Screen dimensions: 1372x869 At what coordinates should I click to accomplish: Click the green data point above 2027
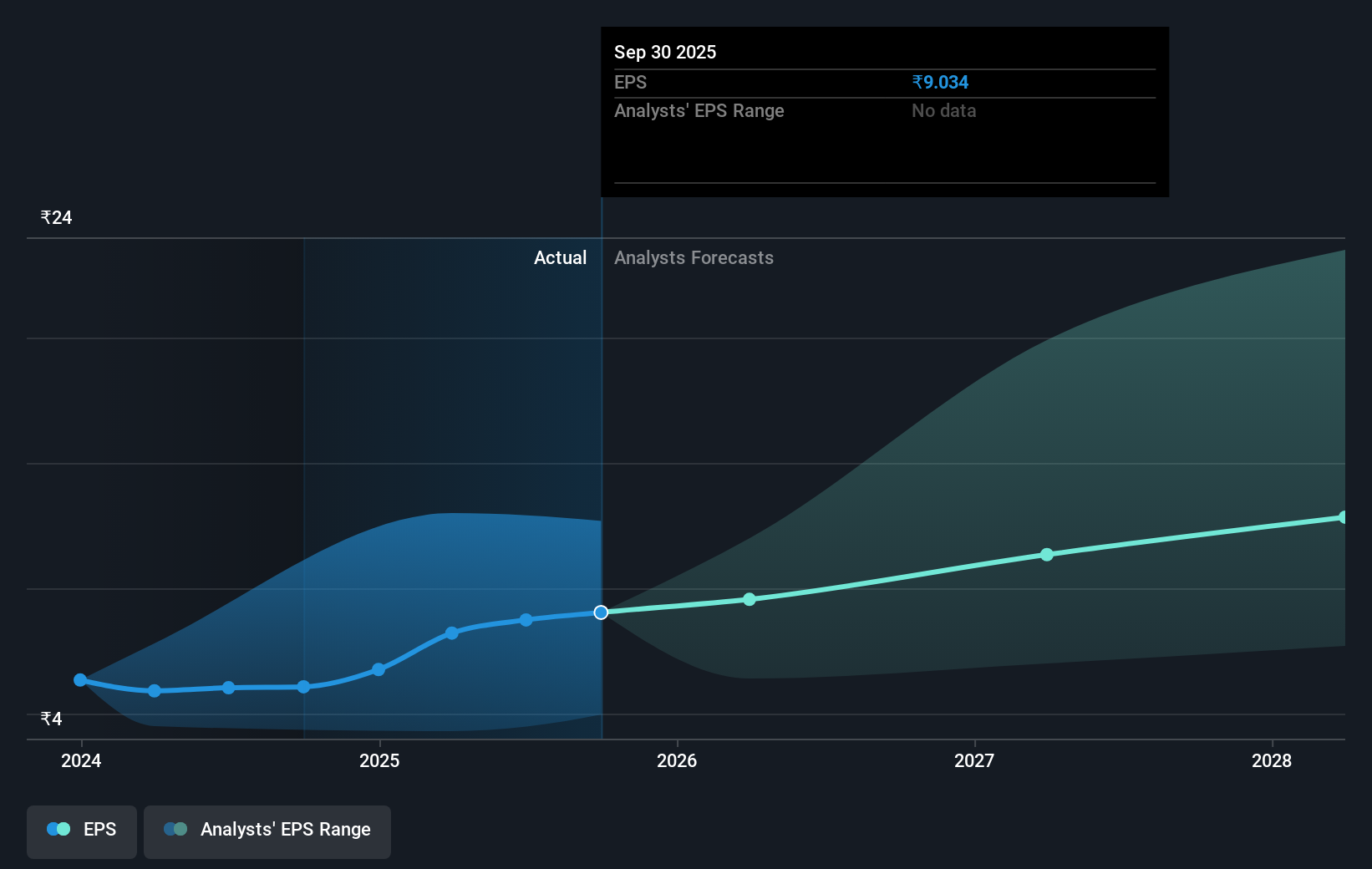[1047, 555]
